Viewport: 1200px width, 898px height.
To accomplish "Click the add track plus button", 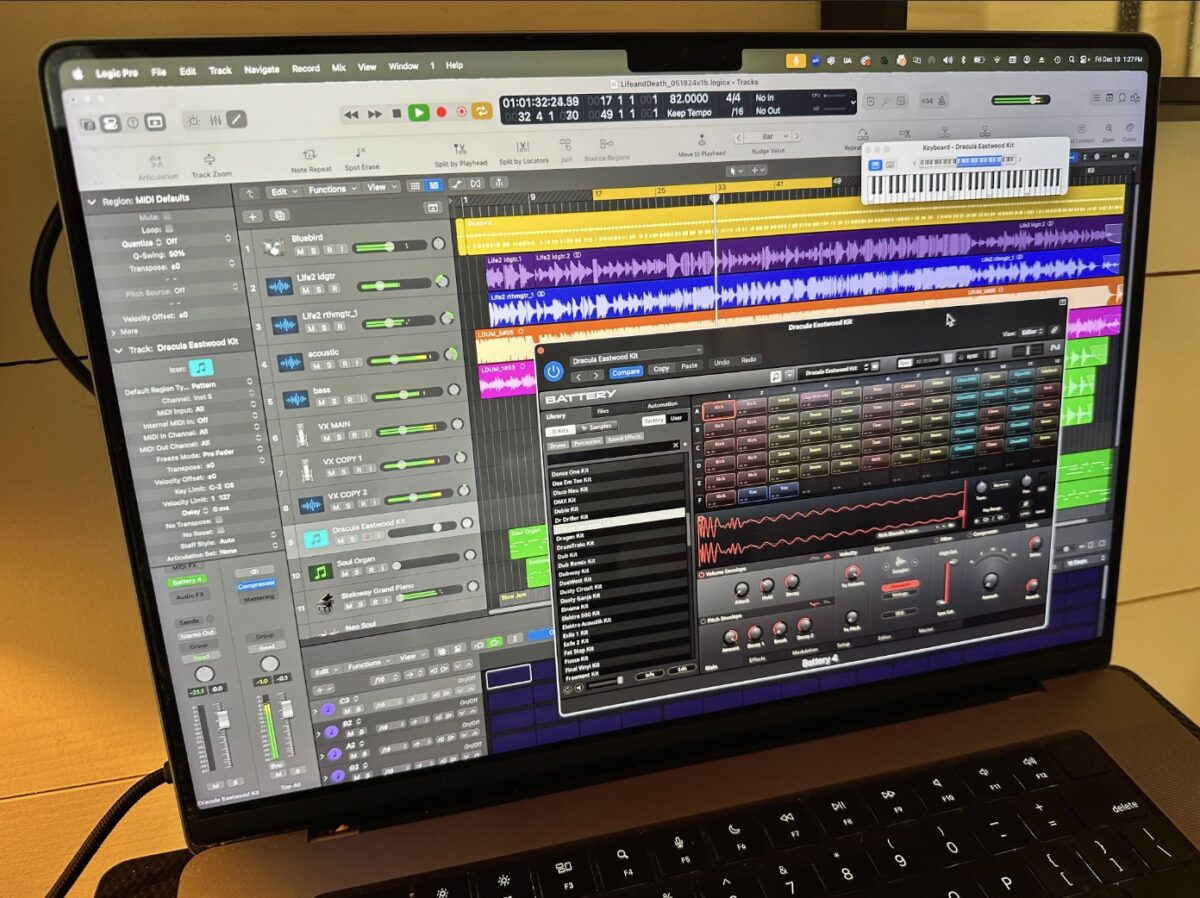I will click(x=254, y=216).
